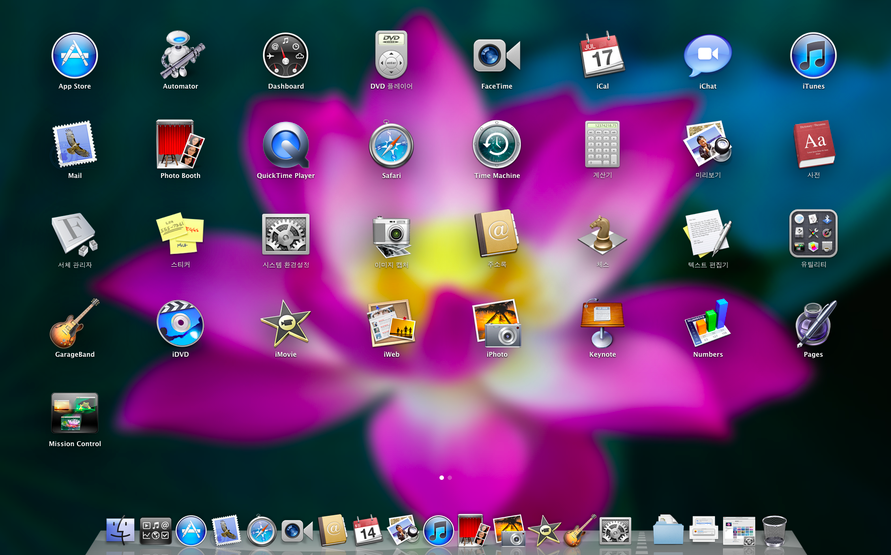Select the first (active) Launchpad page dot
The height and width of the screenshot is (555, 891).
coord(442,478)
